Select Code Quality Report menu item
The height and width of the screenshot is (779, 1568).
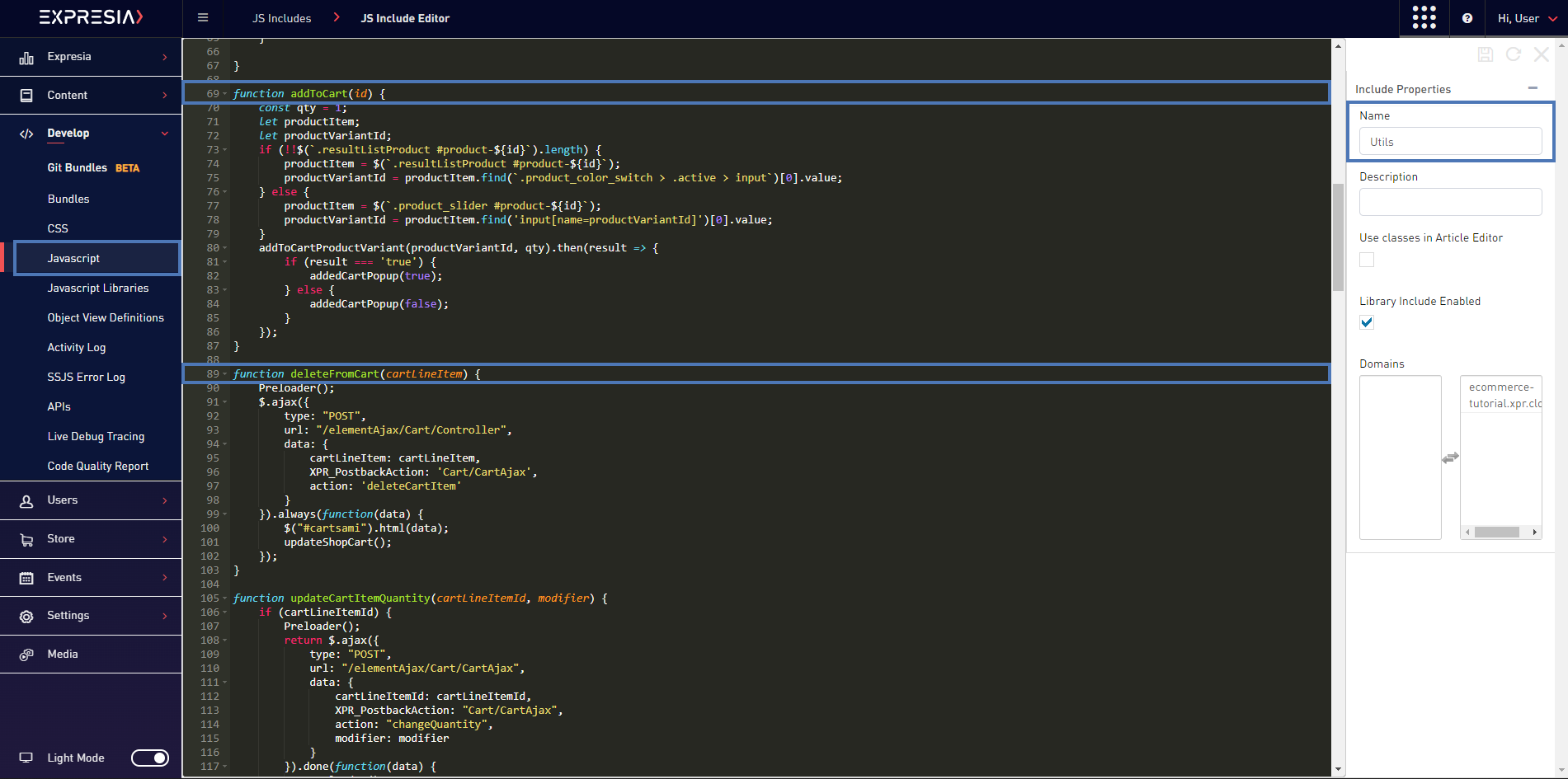[98, 466]
